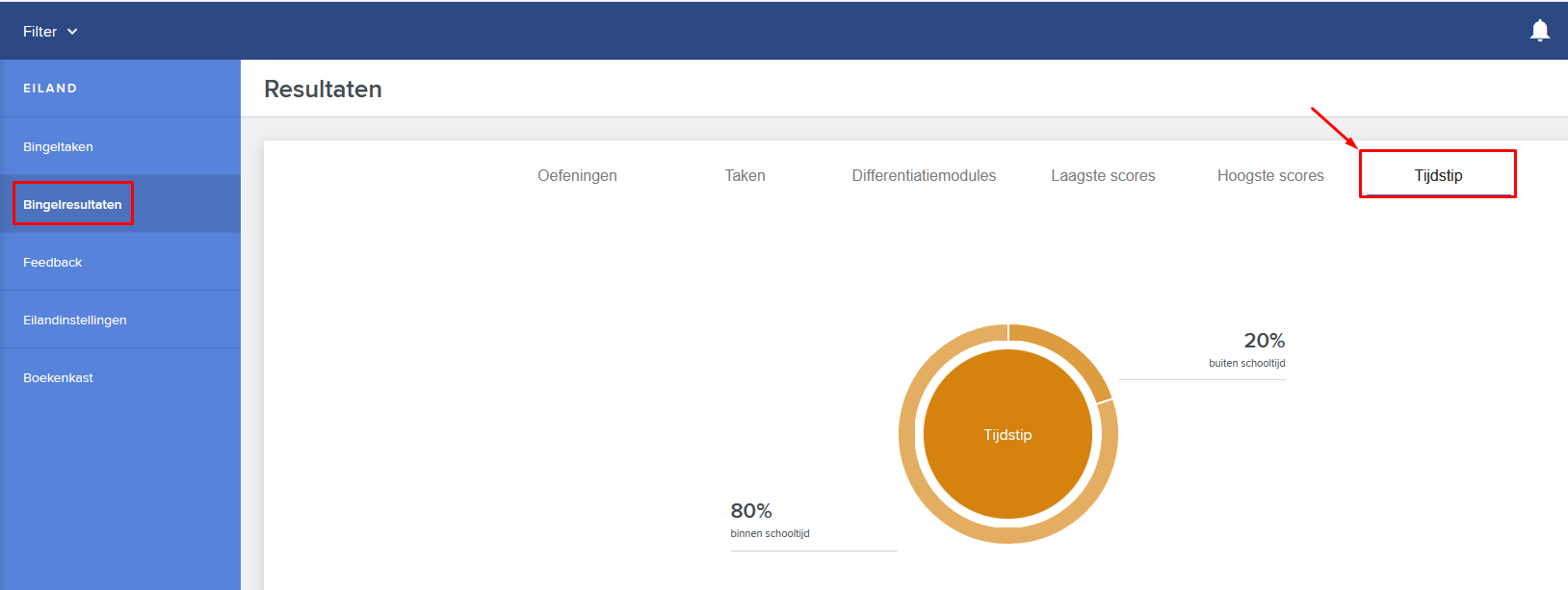
Task: Click the Tijdstip chart center circle
Action: tap(1007, 434)
